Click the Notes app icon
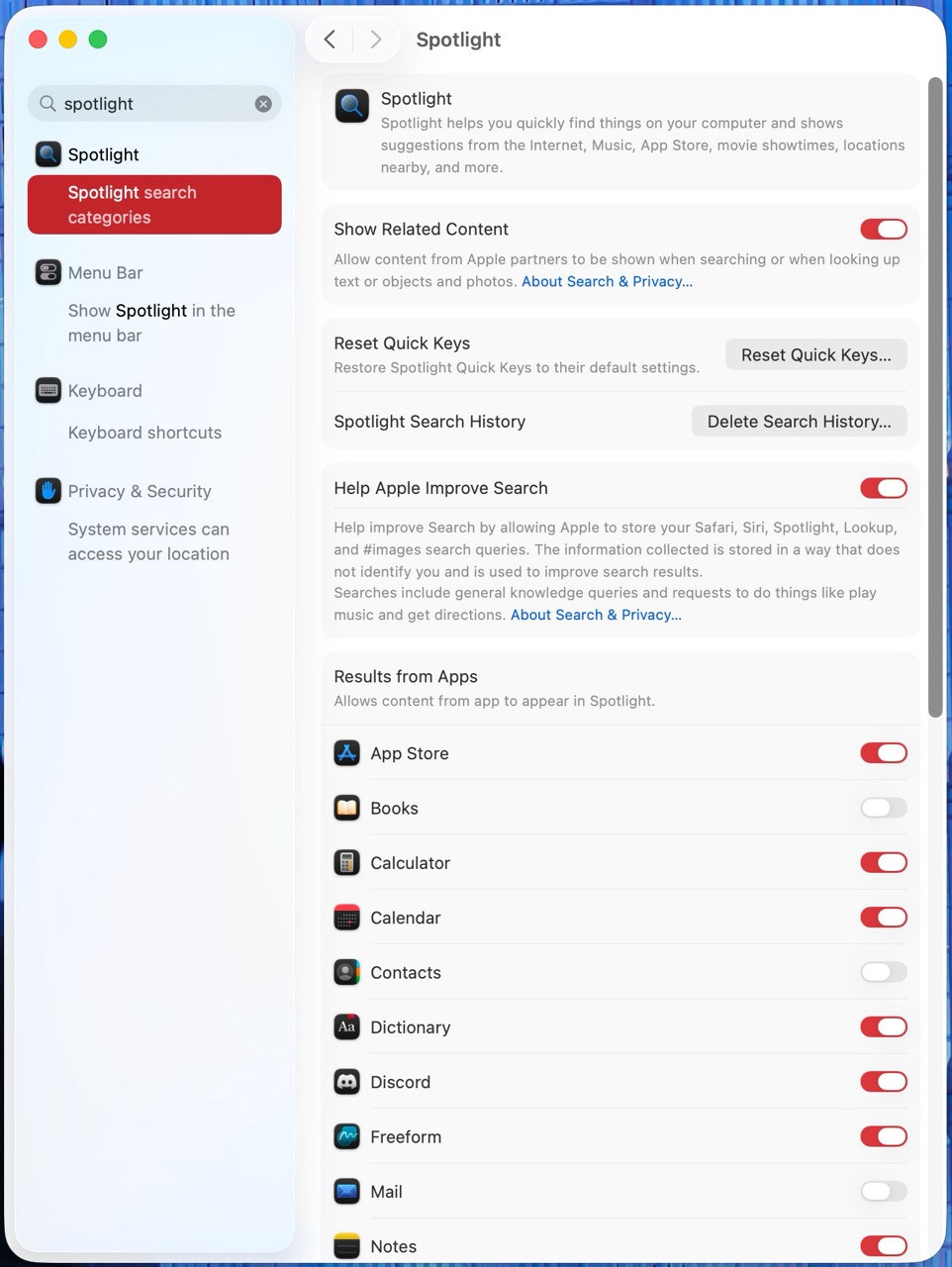Viewport: 952px width, 1267px height. (x=346, y=1246)
